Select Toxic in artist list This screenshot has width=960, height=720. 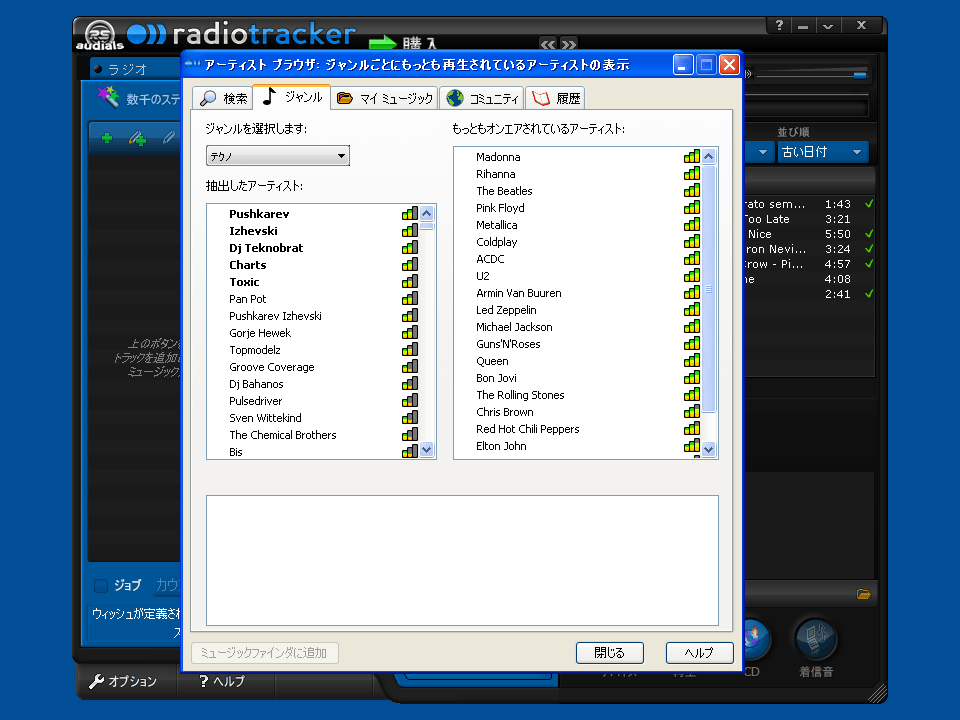point(244,282)
